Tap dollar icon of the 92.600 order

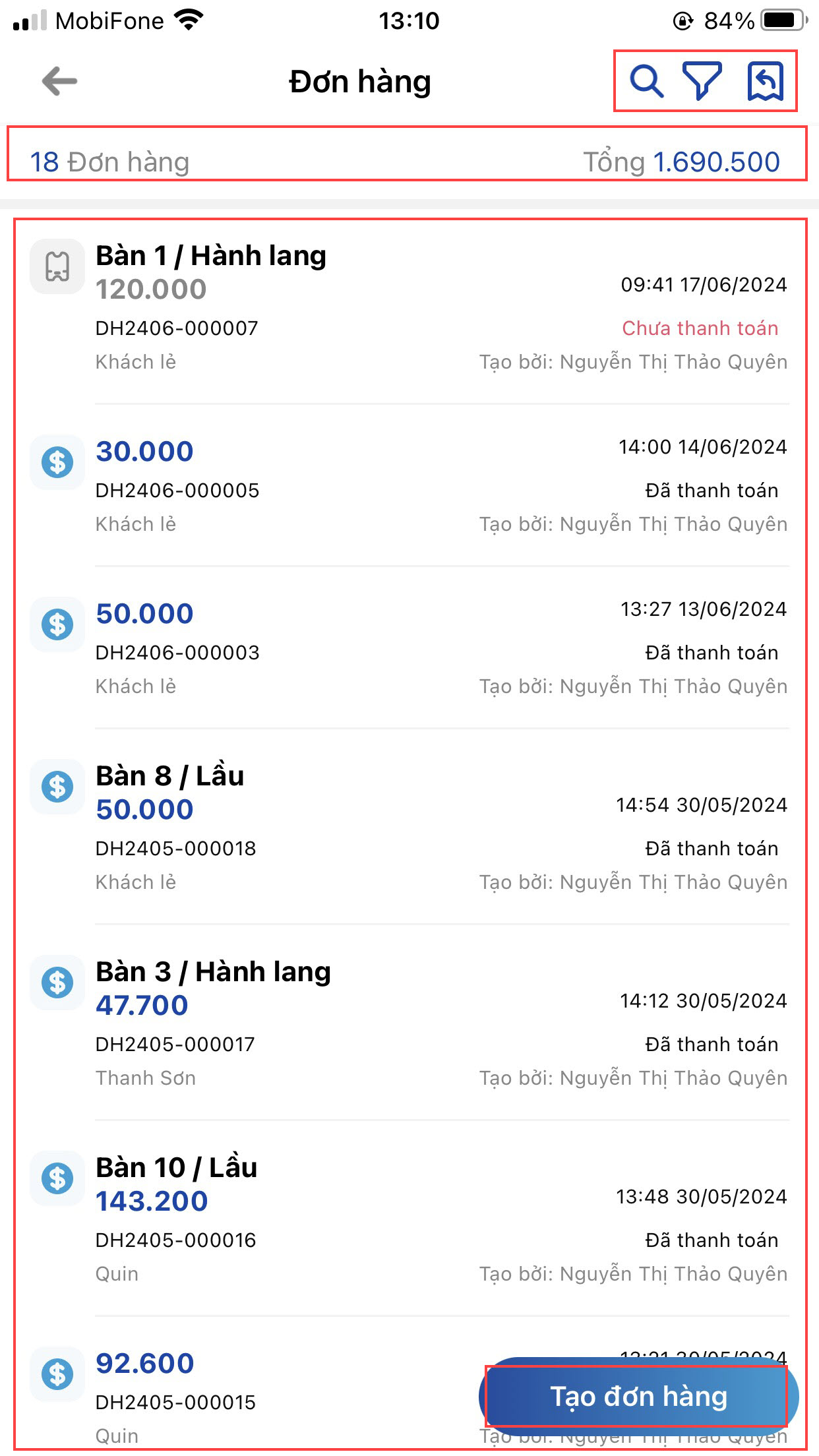click(x=57, y=1374)
